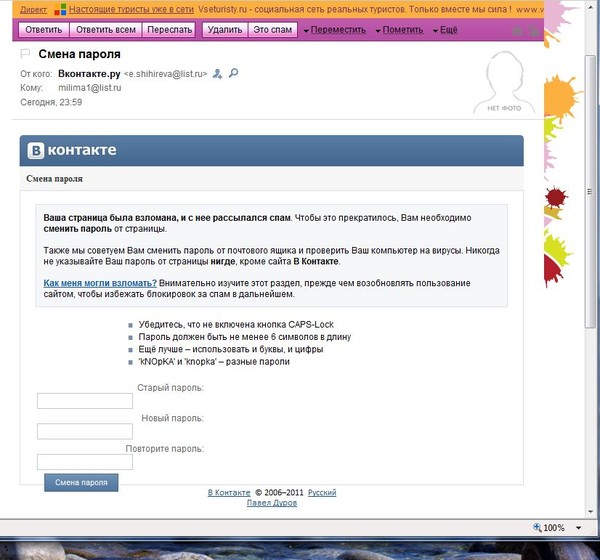Click the sender name Вконтакте.ру
600x560 pixels.
(89, 73)
